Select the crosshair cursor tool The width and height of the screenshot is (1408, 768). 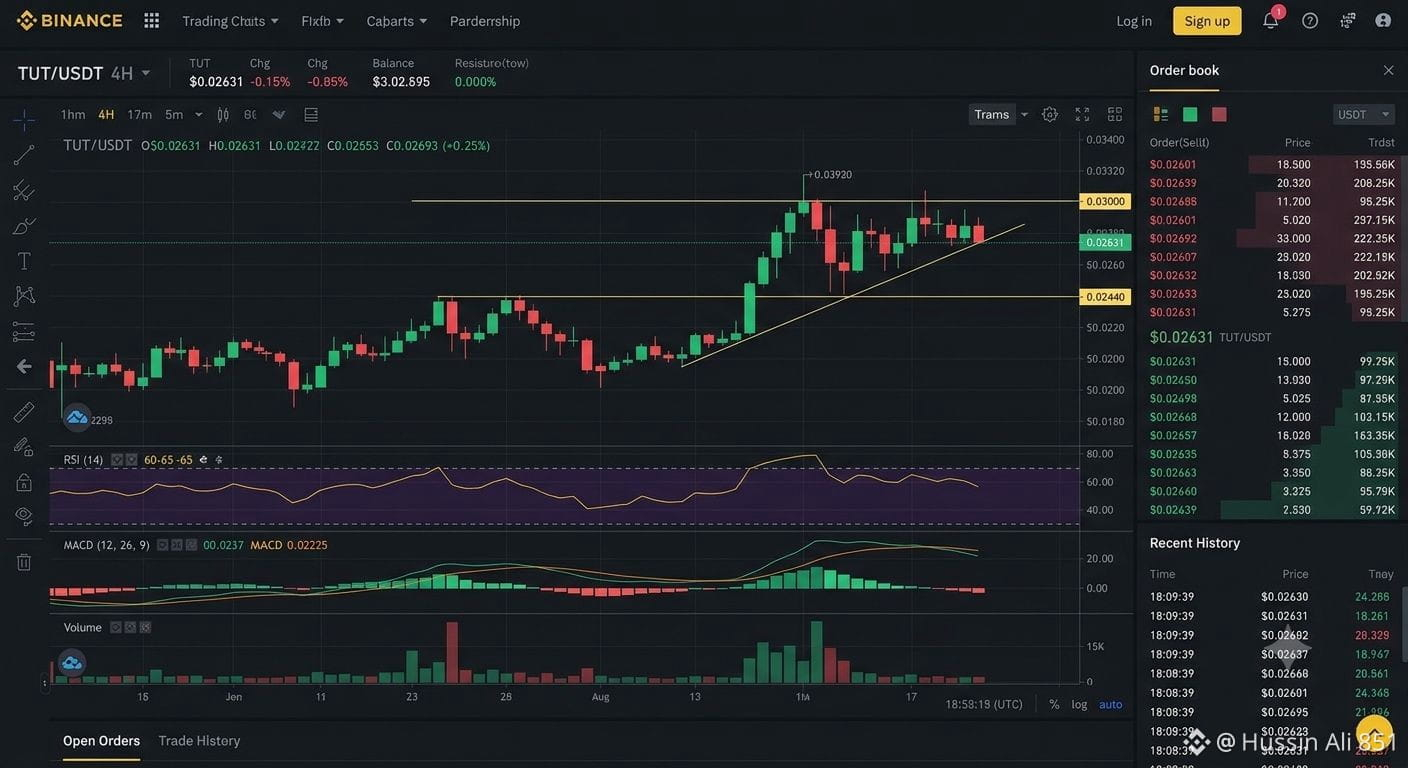[x=24, y=120]
